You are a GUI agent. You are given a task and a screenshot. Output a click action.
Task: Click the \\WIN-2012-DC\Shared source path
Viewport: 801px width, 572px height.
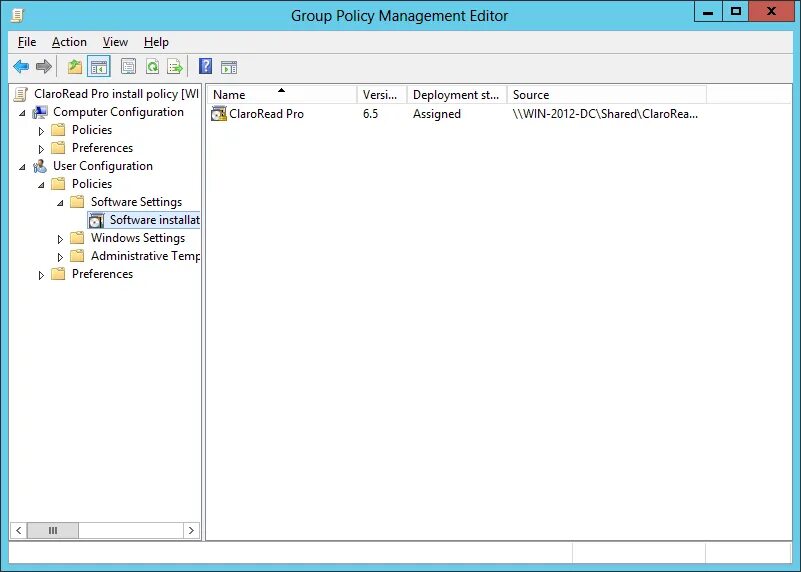605,114
